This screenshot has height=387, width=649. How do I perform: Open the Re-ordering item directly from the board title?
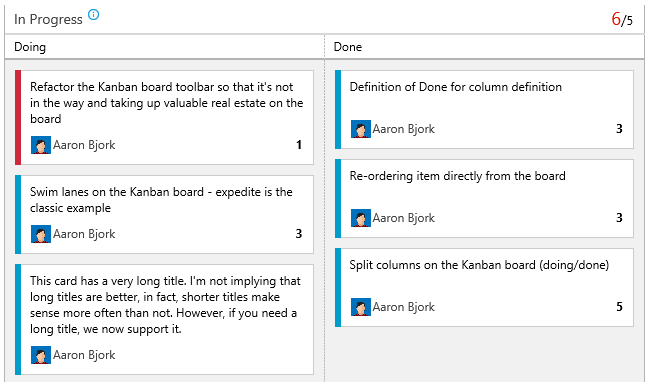457,176
